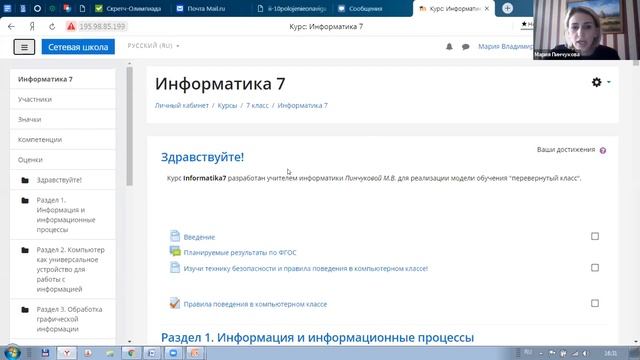The width and height of the screenshot is (640, 360).
Task: Click the quiz icon before Правила поведения
Action: (x=175, y=303)
